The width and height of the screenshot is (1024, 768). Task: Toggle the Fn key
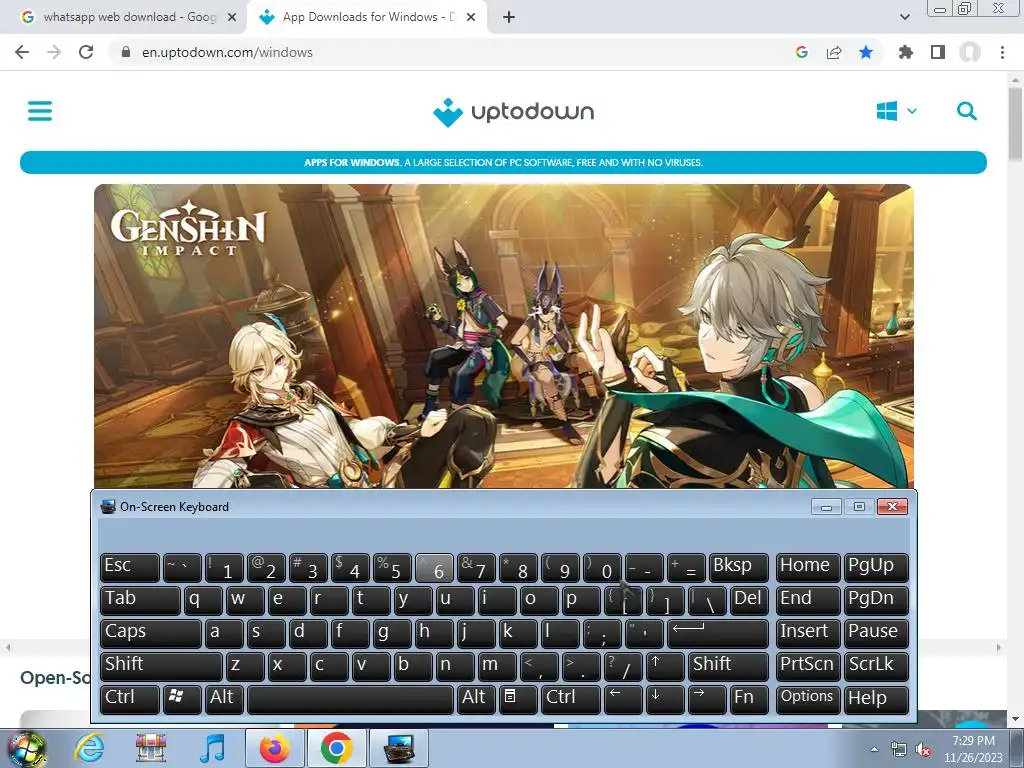[748, 699]
